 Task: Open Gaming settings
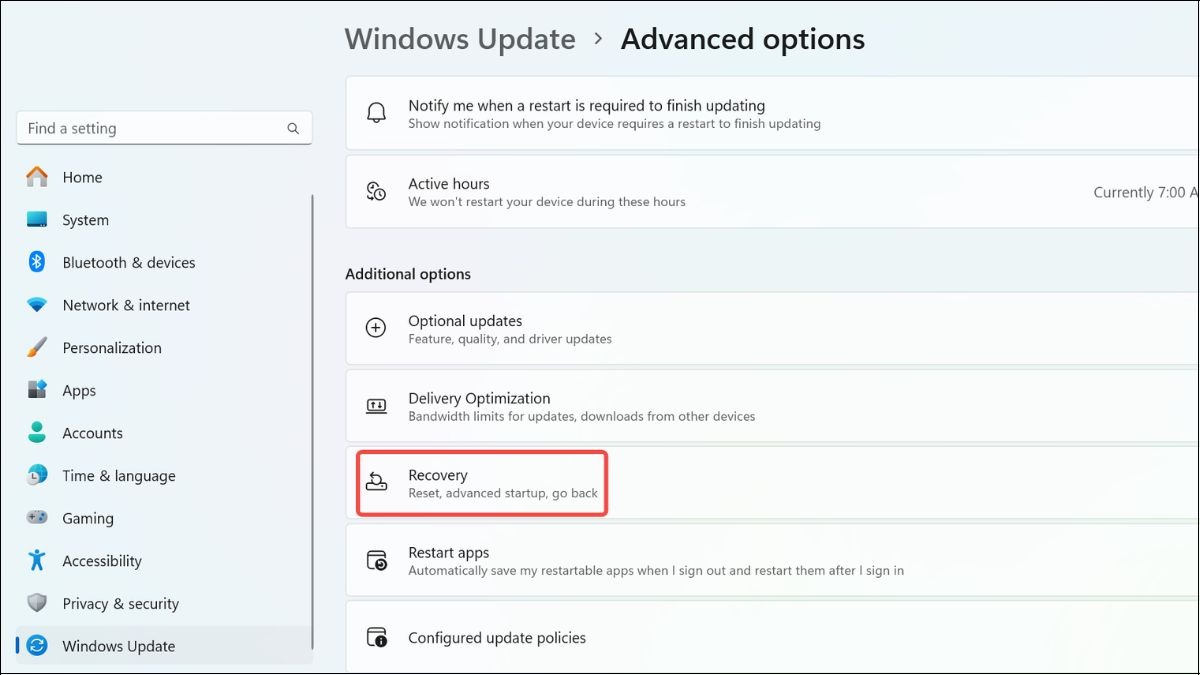pyautogui.click(x=164, y=518)
